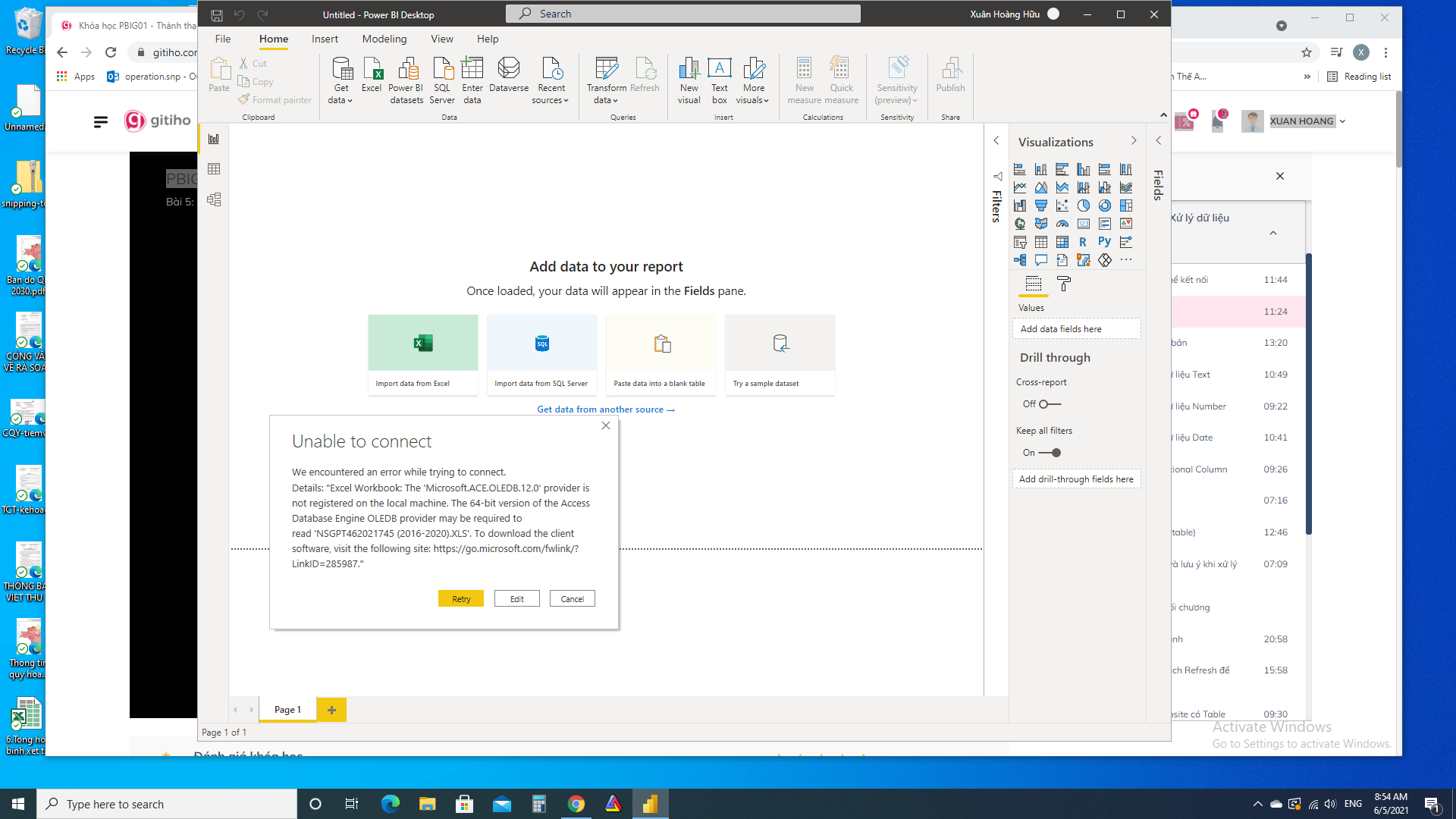Viewport: 1456px width, 819px height.
Task: Click the Publish ribbon button
Action: coord(950,75)
